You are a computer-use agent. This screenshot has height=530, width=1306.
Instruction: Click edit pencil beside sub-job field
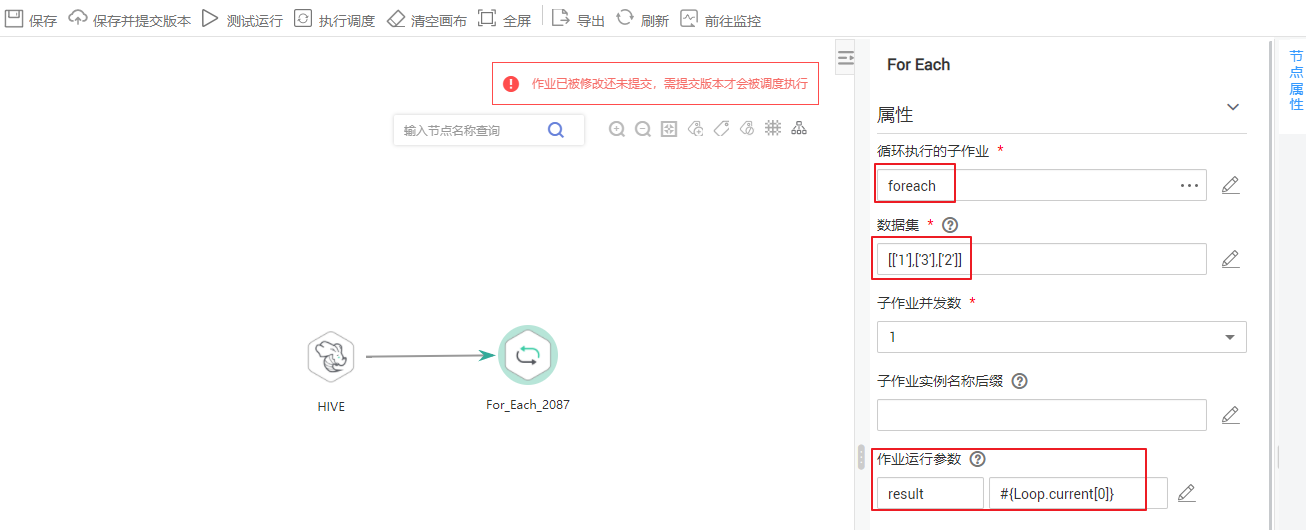pyautogui.click(x=1231, y=185)
